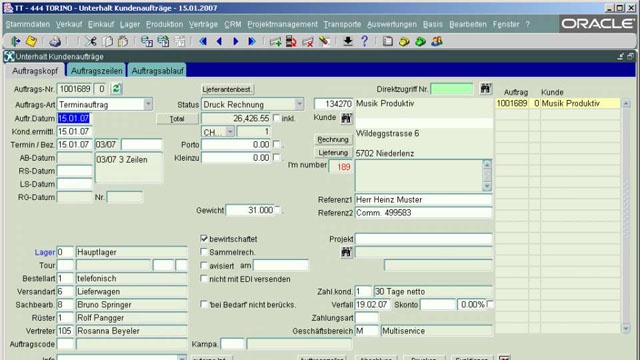Image resolution: width=640 pixels, height=360 pixels.
Task: Enable the Sammelrech. checkbox
Action: 204,252
